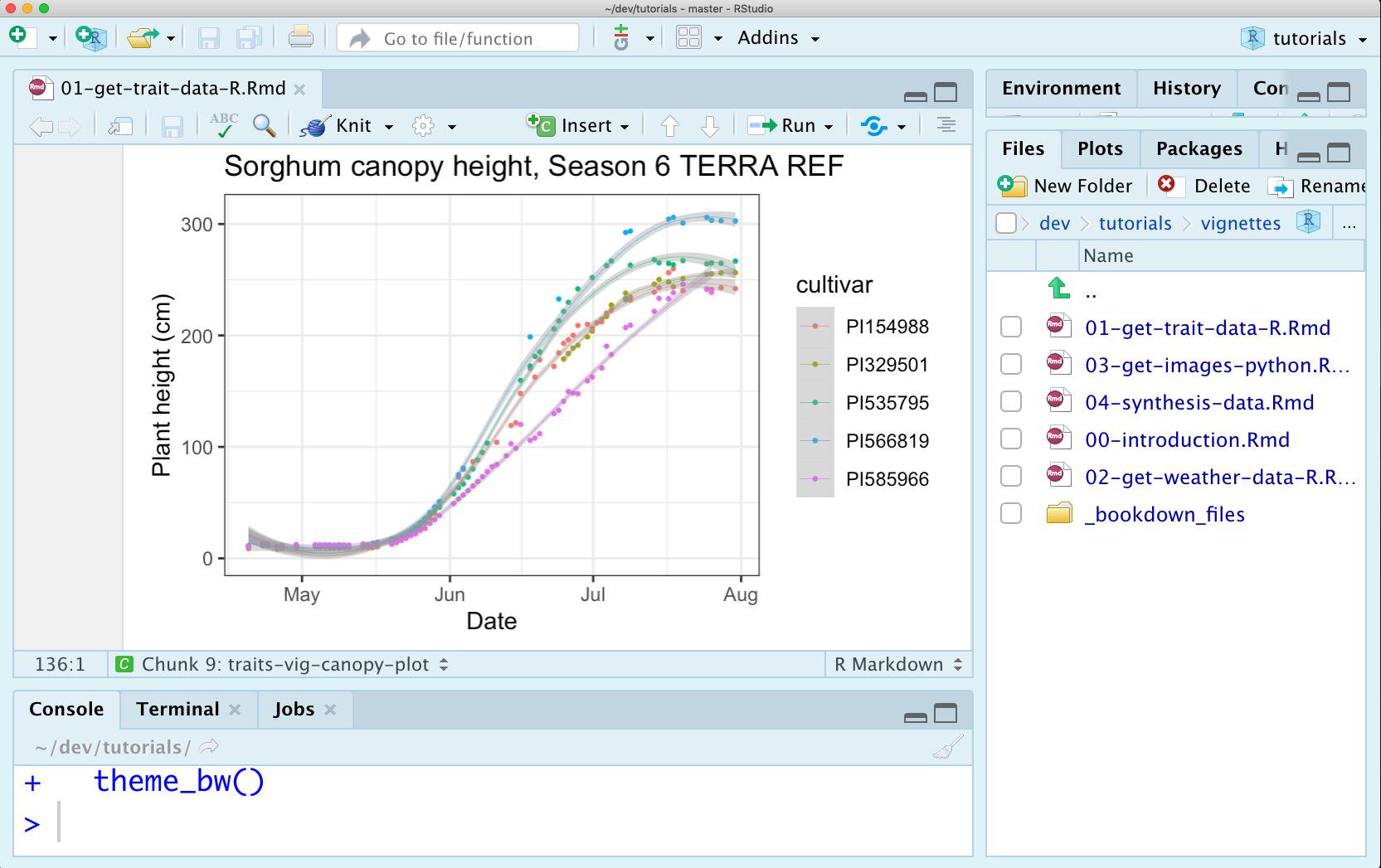The width and height of the screenshot is (1381, 868).
Task: Click the find/replace magnifier icon
Action: pos(265,126)
